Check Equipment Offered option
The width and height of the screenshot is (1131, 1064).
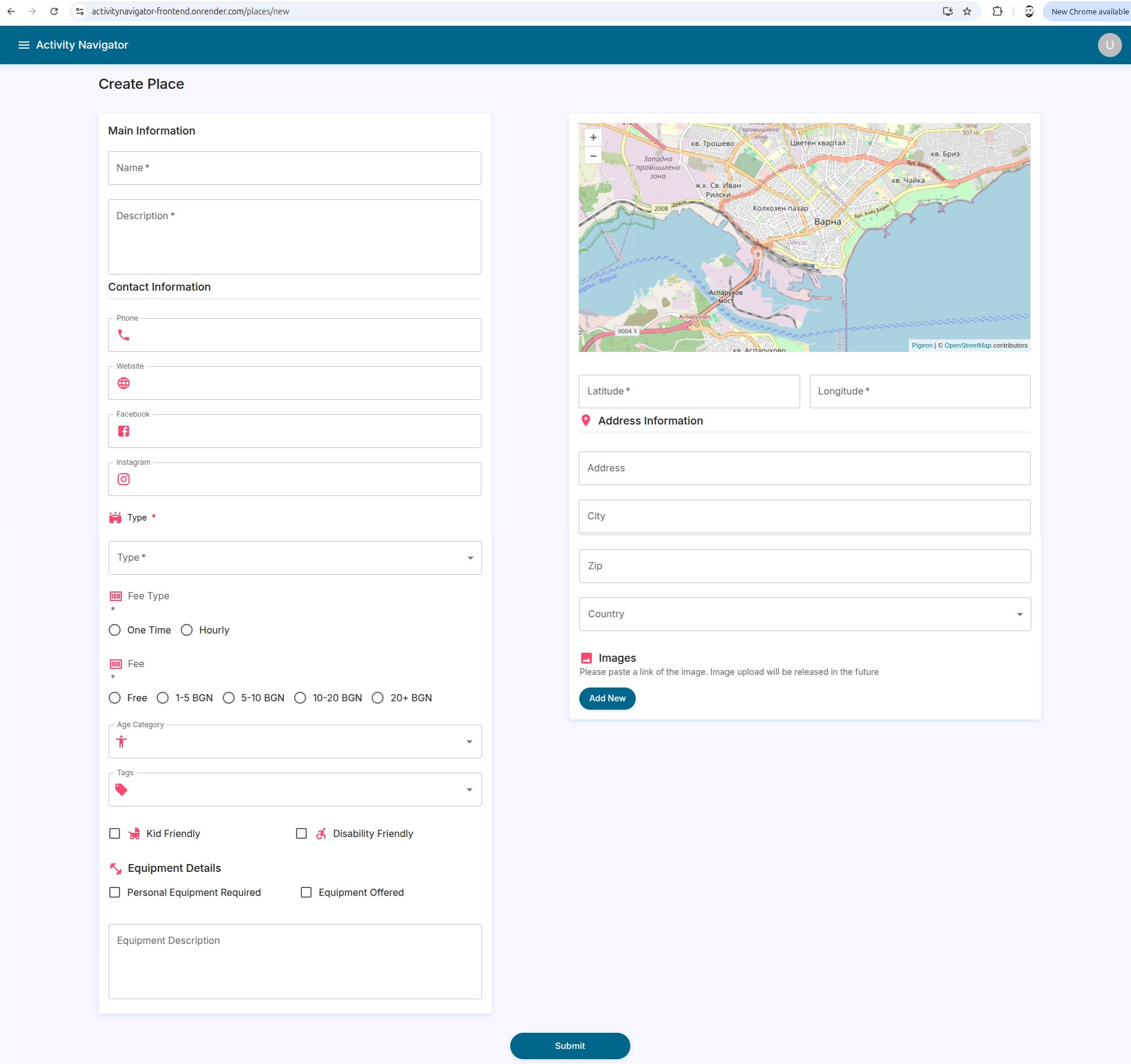pos(306,892)
